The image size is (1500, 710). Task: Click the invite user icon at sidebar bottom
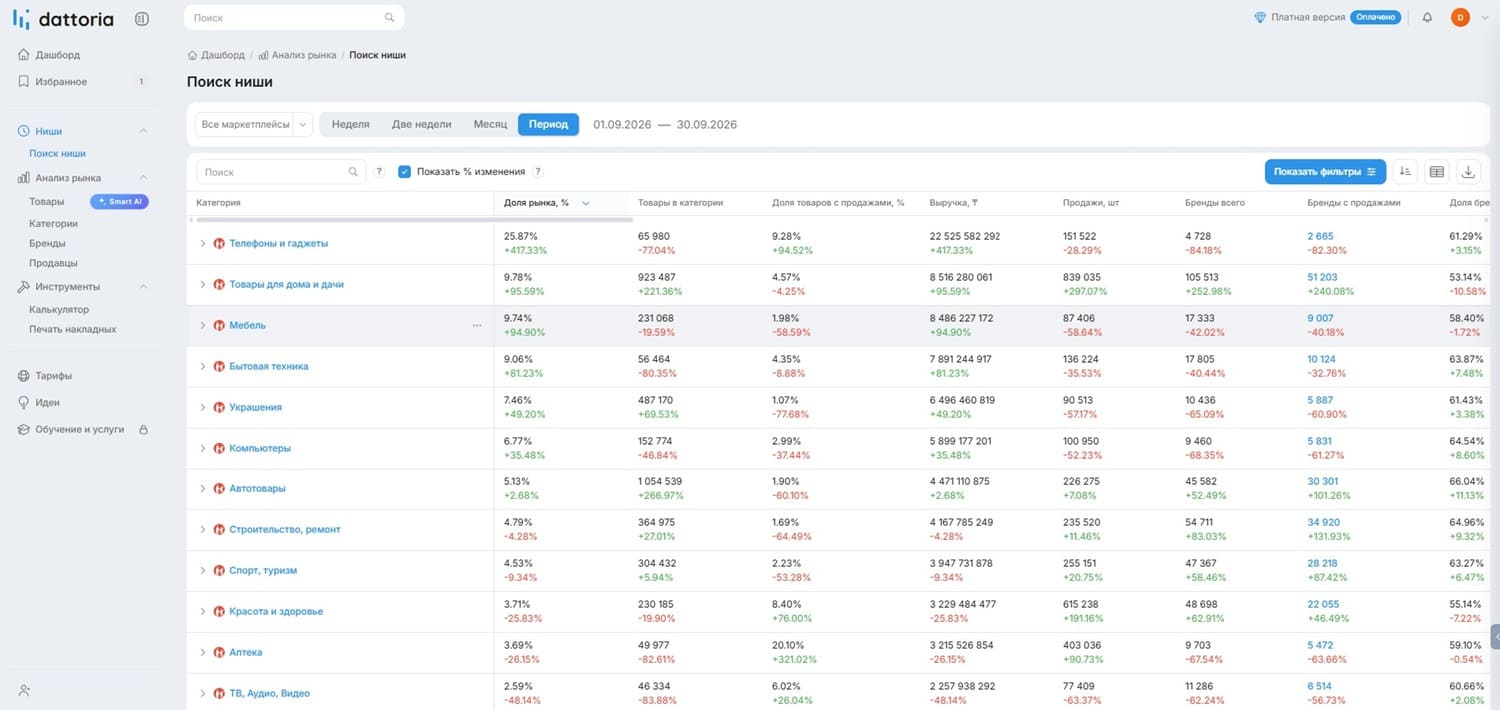pyautogui.click(x=25, y=690)
